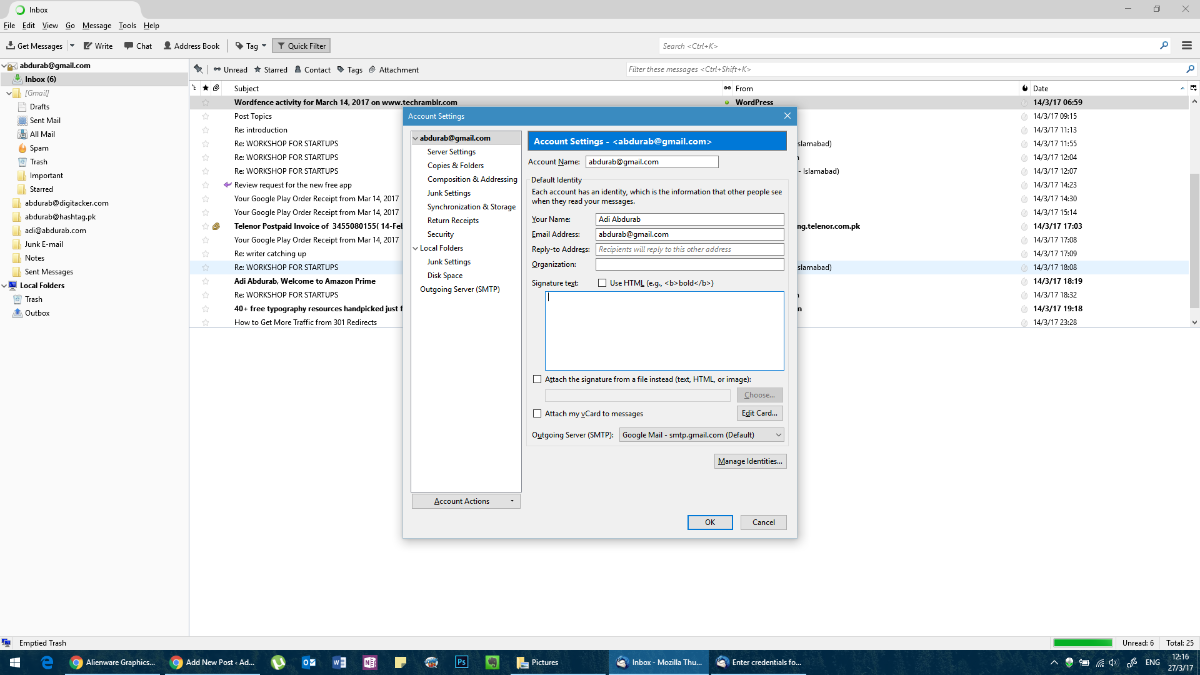The image size is (1200, 675).
Task: Open the Tag dropdown in toolbar
Action: pyautogui.click(x=251, y=46)
